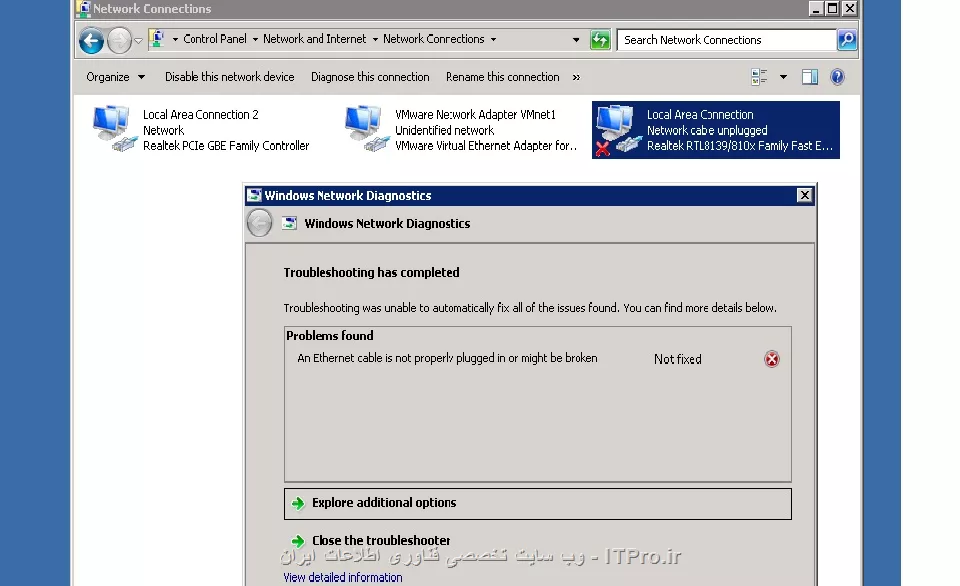Click Rename this connection

[x=503, y=77]
